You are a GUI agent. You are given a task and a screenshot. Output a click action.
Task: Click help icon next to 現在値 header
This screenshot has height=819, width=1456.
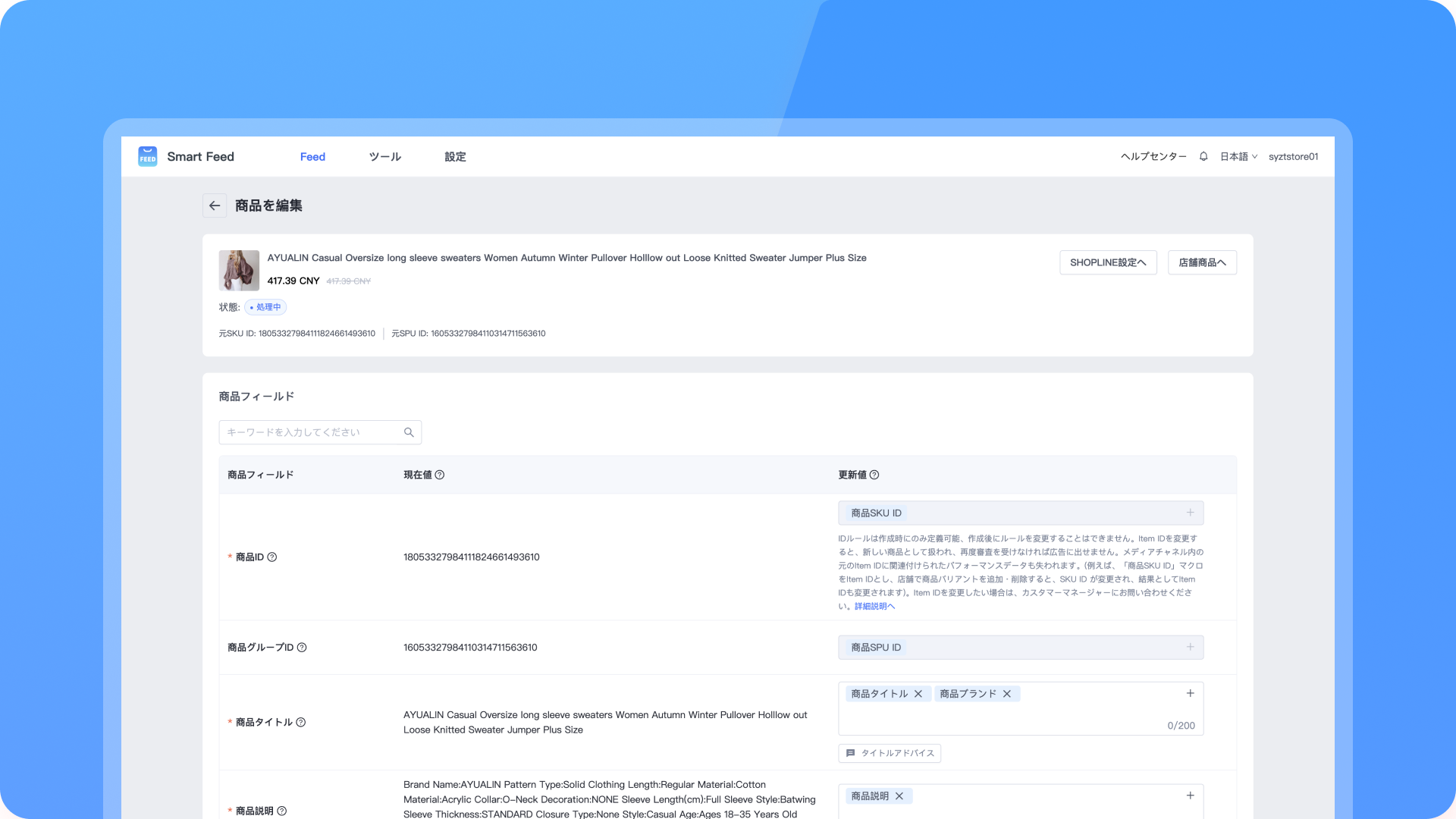(x=440, y=475)
